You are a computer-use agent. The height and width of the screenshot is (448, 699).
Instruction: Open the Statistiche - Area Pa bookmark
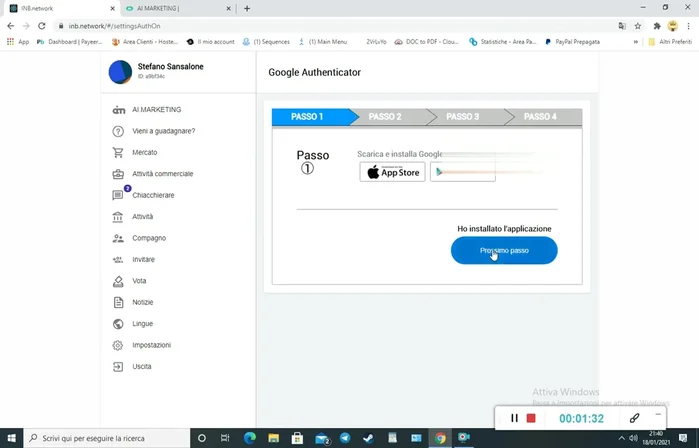[x=503, y=42]
